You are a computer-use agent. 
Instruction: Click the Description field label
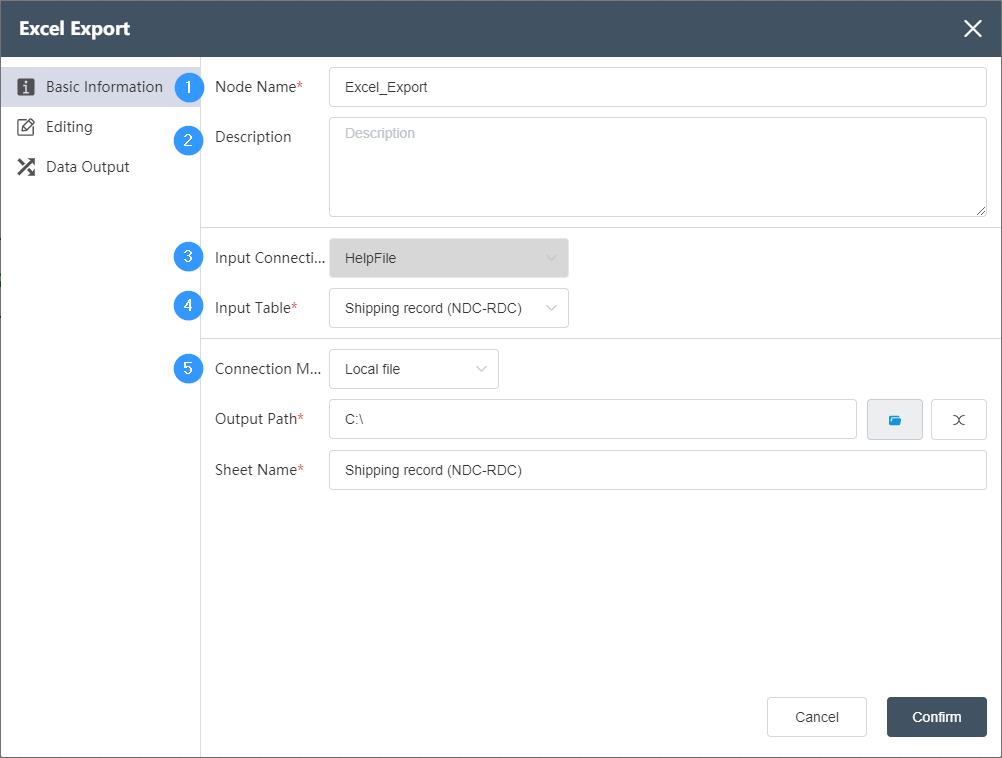pos(253,137)
